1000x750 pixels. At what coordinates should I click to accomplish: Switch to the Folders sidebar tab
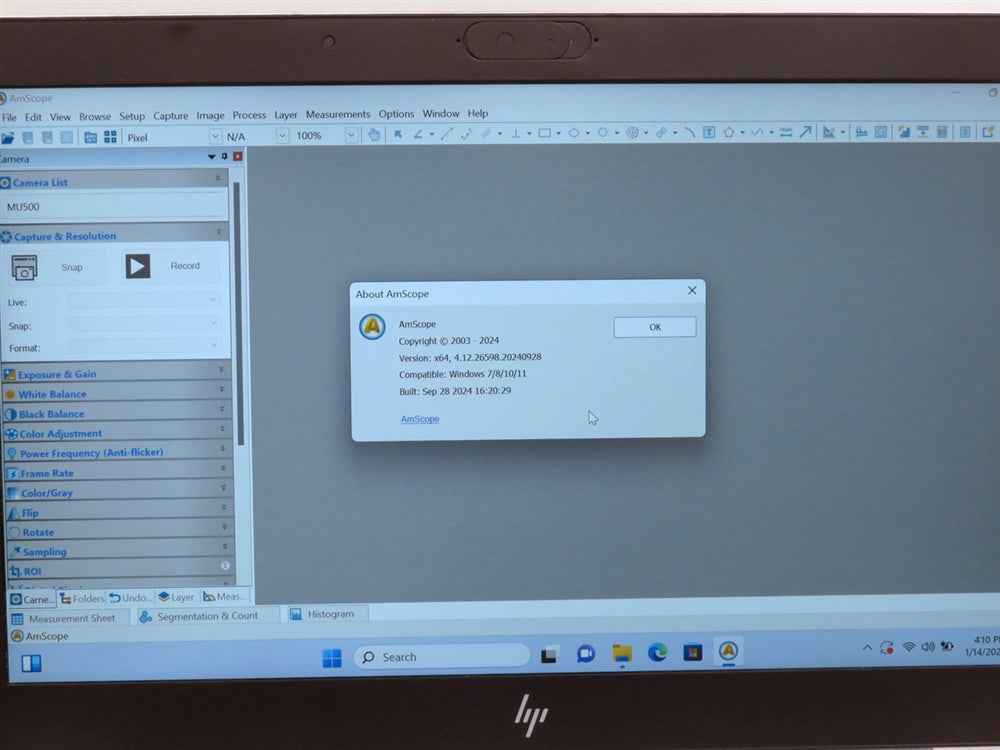click(82, 598)
